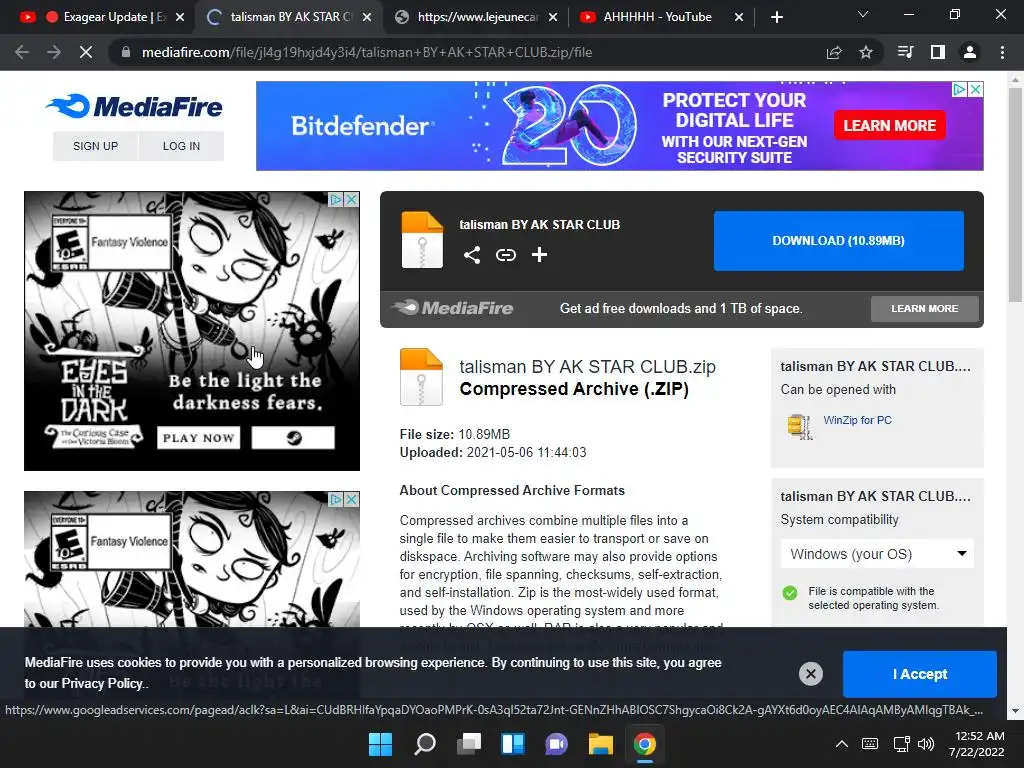
Task: Click the MediaFire logo at top left
Action: click(135, 106)
